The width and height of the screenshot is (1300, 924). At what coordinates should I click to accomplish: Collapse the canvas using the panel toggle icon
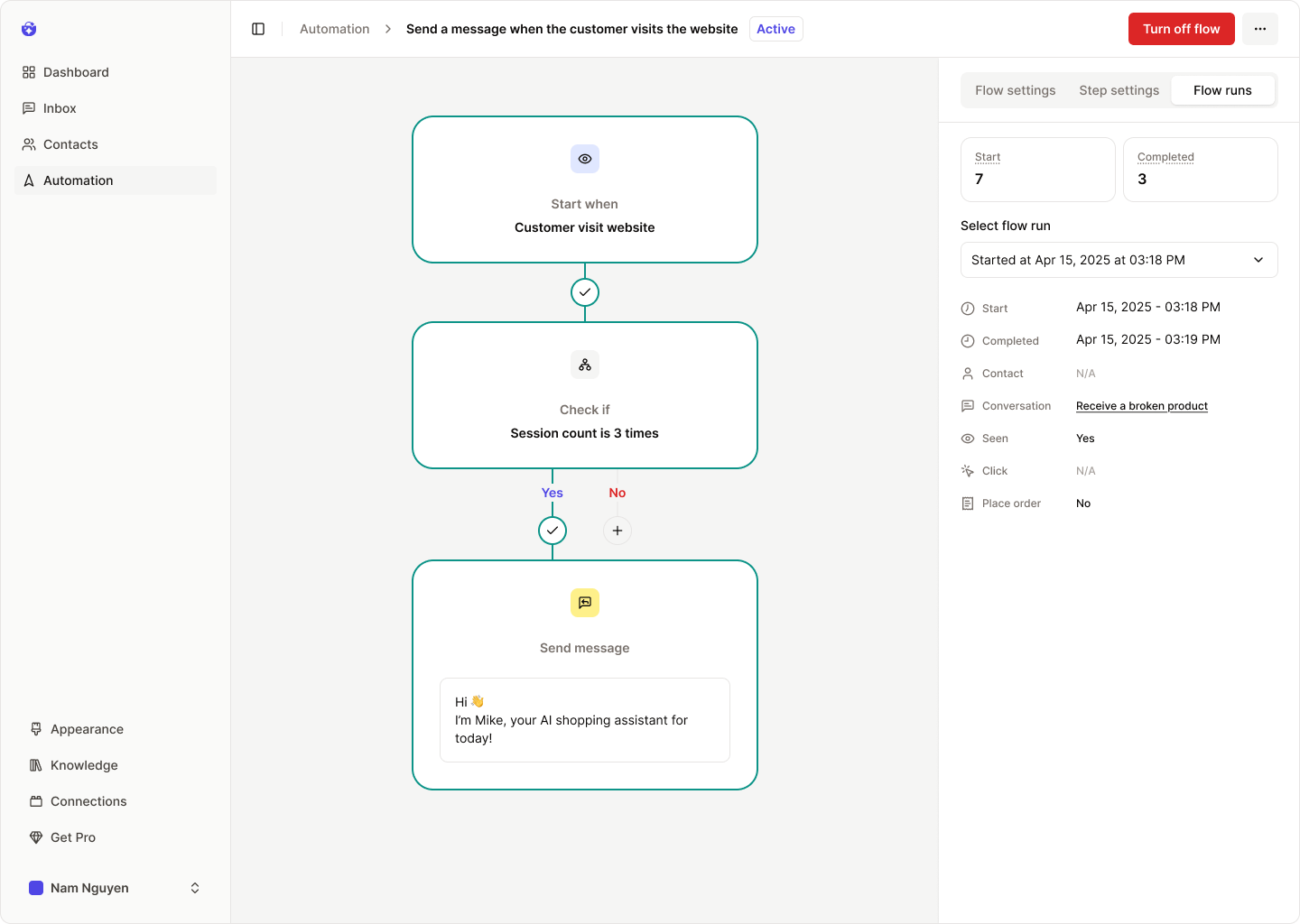(258, 28)
